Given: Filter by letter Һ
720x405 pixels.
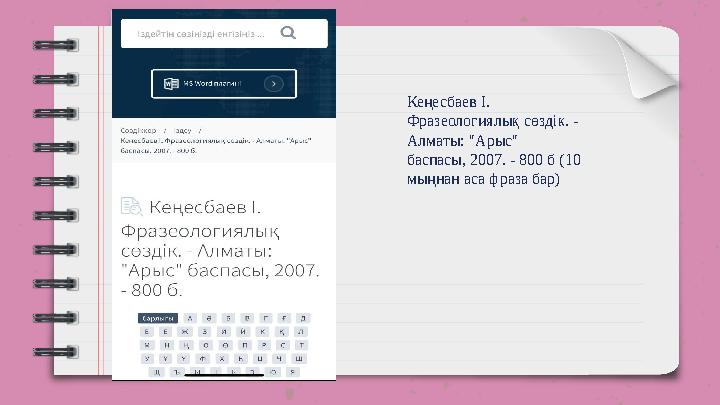Looking at the screenshot, I should tap(241, 359).
